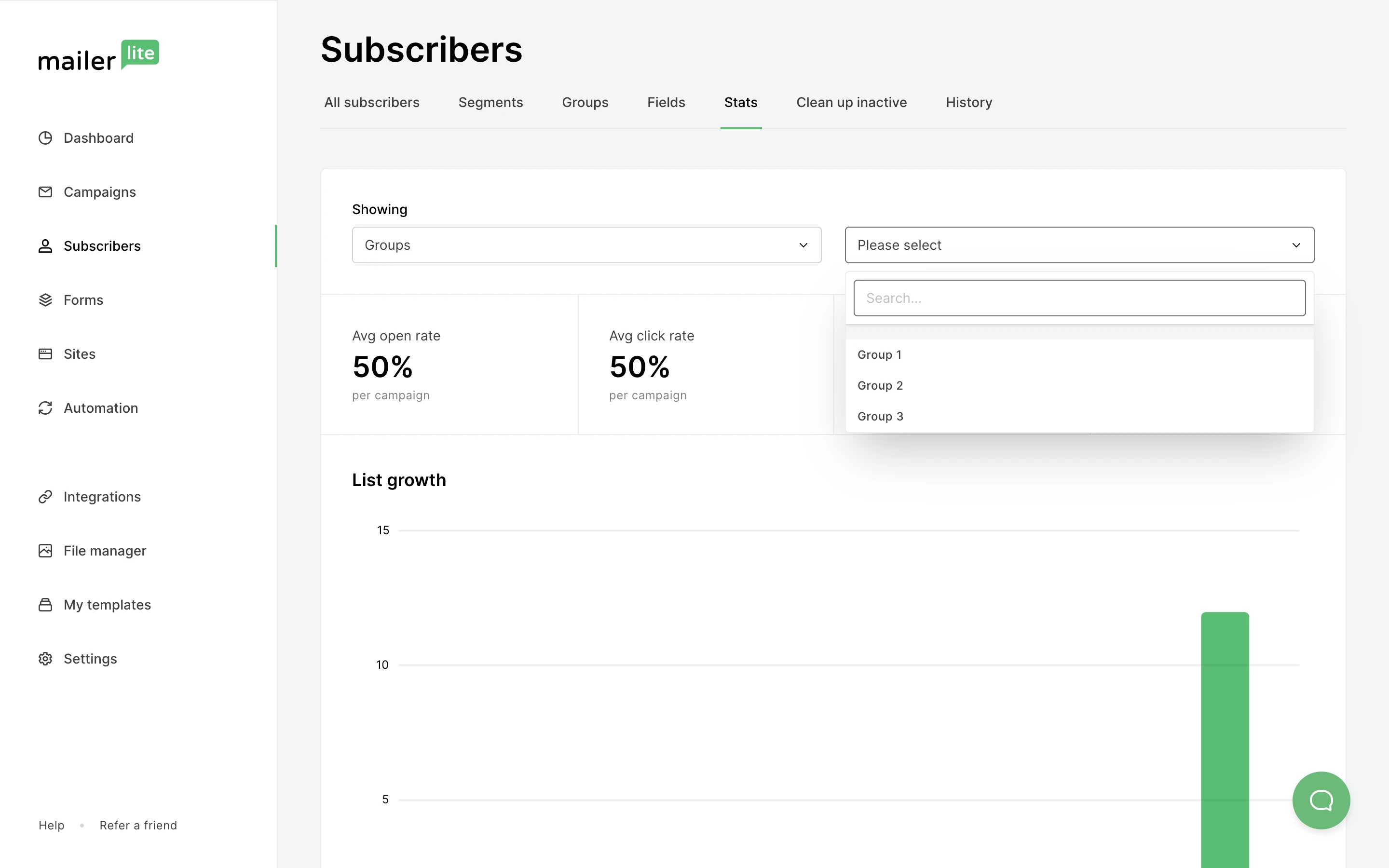Open the green chat support bubble
The height and width of the screenshot is (868, 1389).
1321,800
